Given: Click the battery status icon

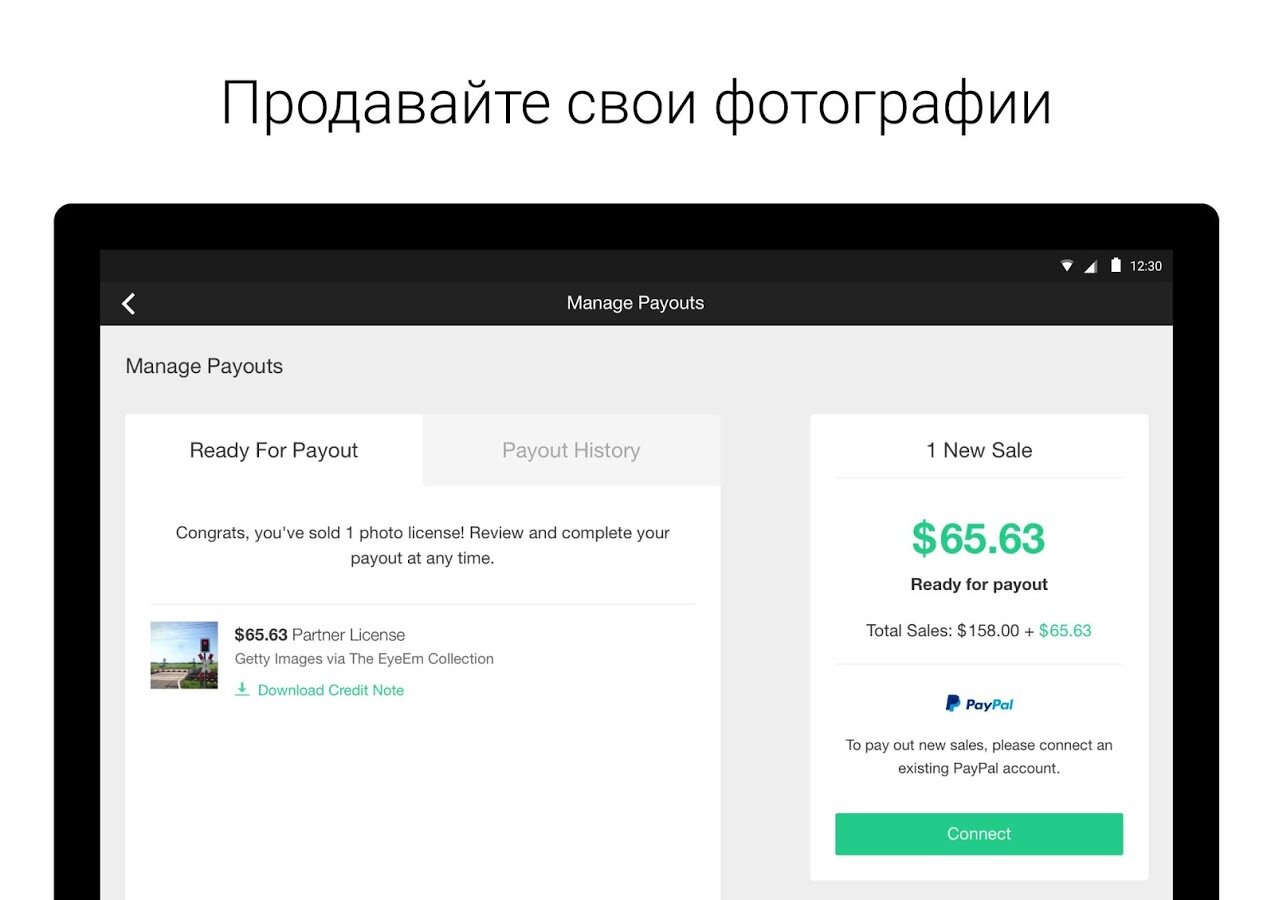Looking at the screenshot, I should click(x=1115, y=266).
